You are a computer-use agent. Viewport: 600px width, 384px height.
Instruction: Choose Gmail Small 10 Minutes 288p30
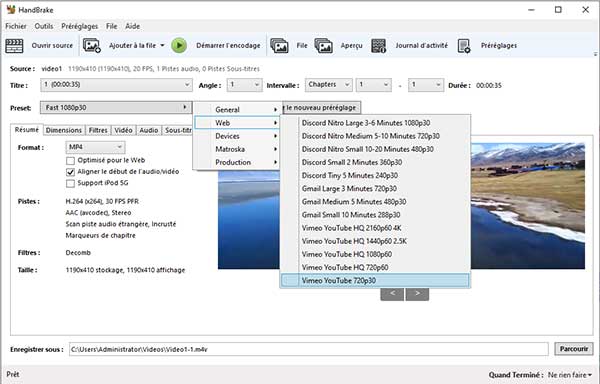375,215
